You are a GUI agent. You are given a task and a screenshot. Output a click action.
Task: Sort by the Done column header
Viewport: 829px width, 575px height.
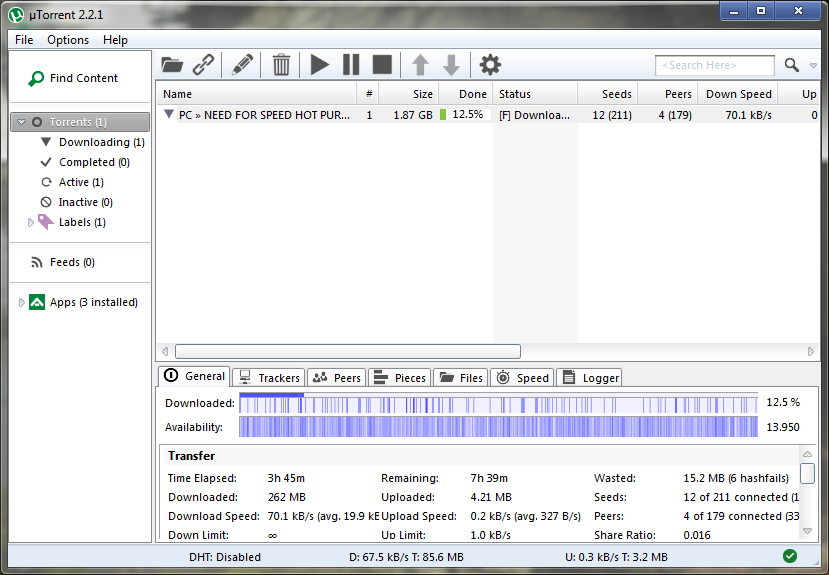tap(466, 94)
